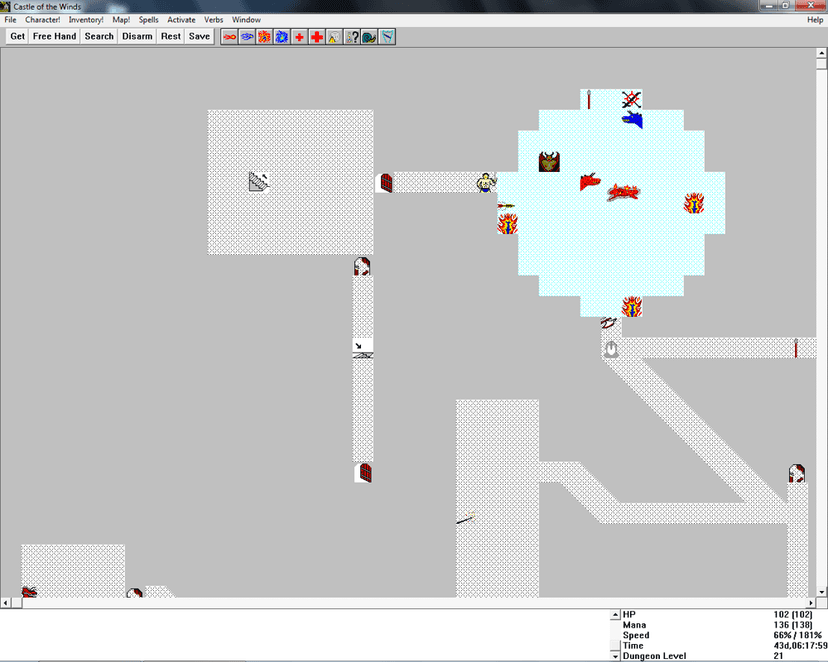The image size is (828, 662).
Task: Click the Time value 43d,06:17:59
Action: pyautogui.click(x=800, y=646)
